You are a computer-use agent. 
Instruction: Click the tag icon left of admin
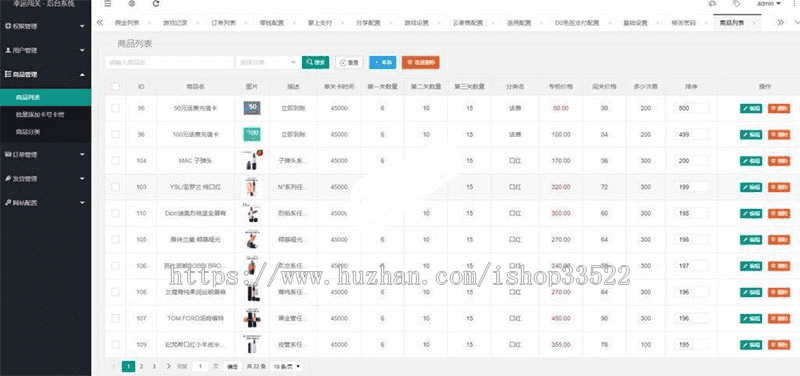(736, 4)
